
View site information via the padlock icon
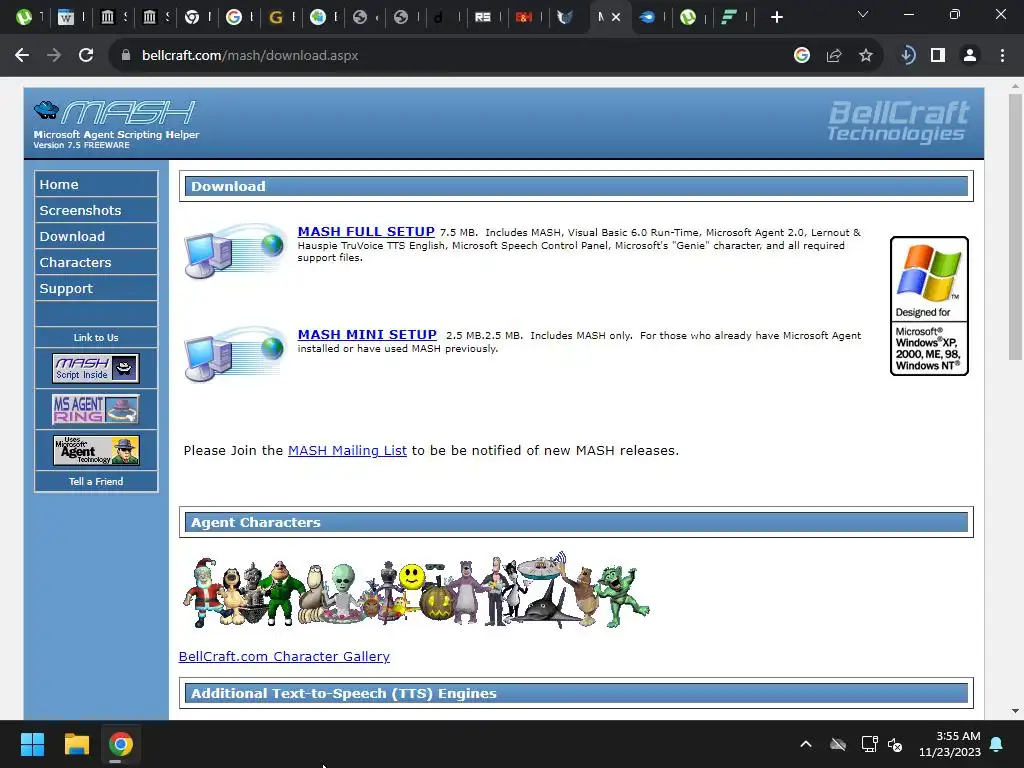pos(126,56)
